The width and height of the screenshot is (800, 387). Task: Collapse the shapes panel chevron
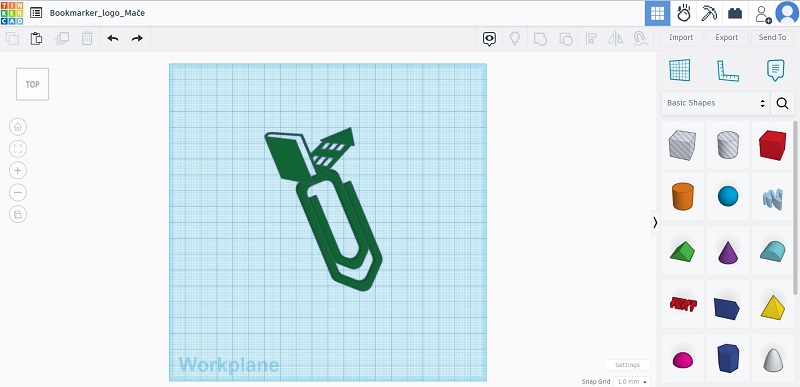655,222
